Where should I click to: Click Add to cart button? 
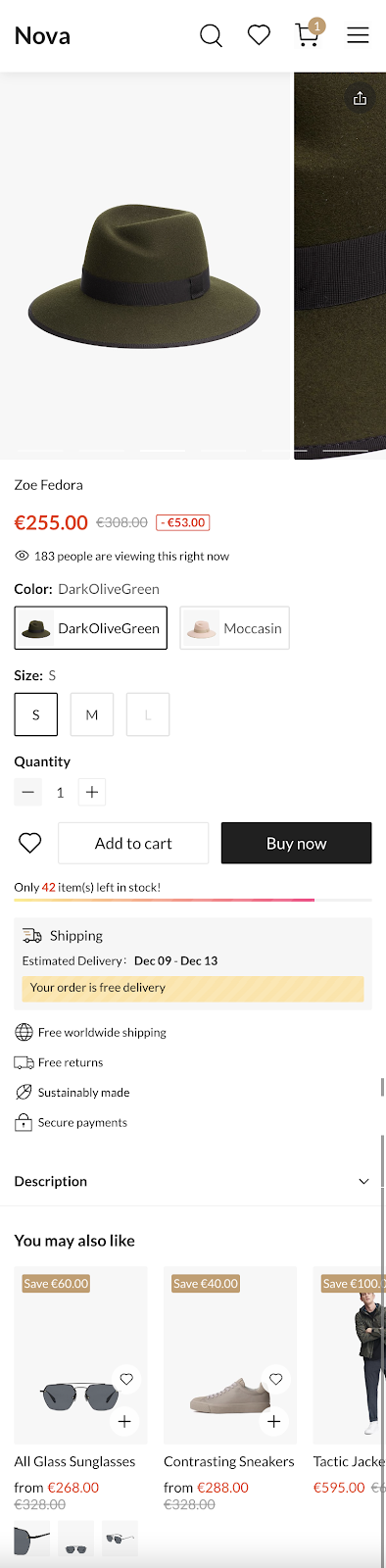(133, 843)
